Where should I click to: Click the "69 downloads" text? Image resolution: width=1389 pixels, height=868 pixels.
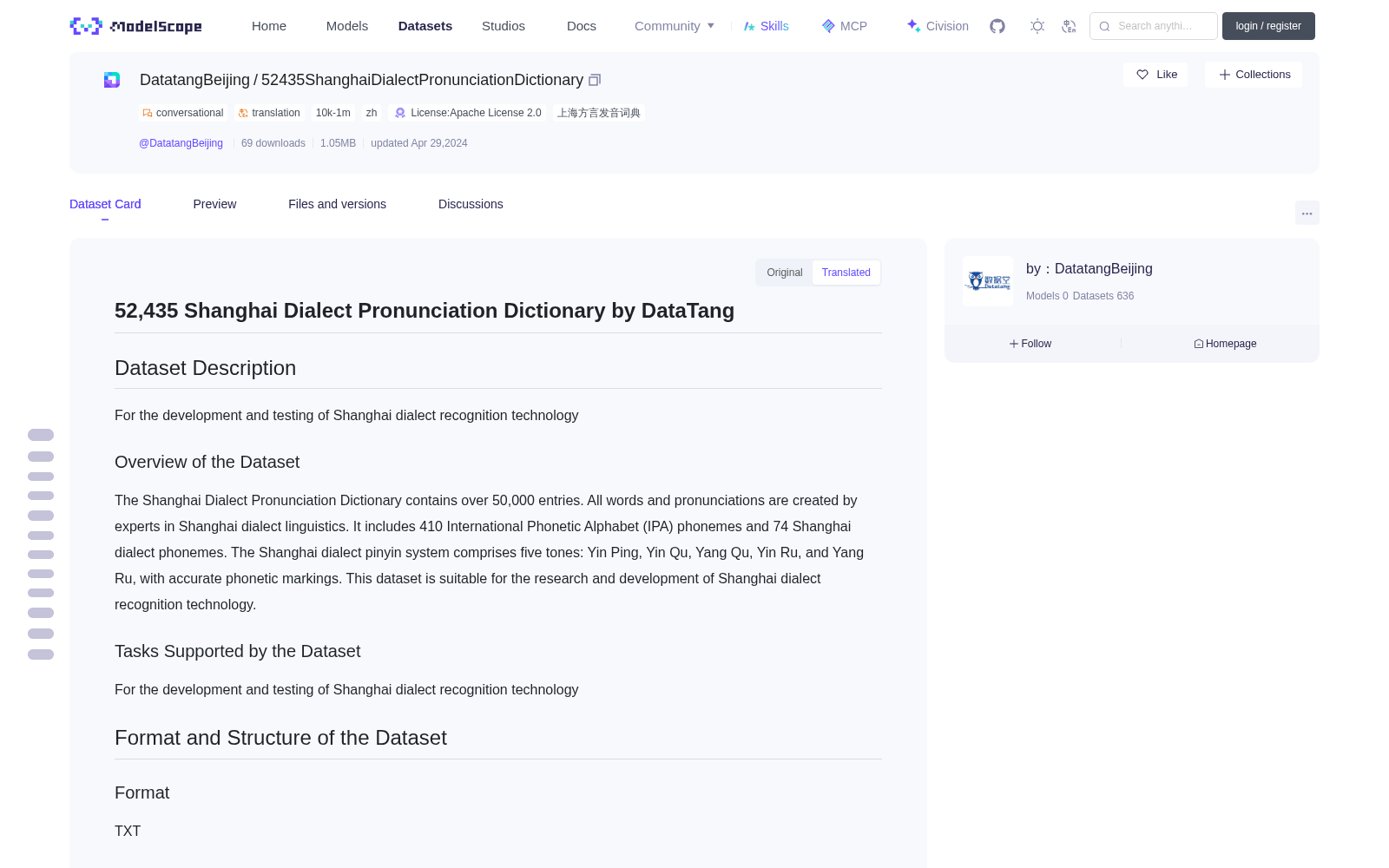[273, 143]
